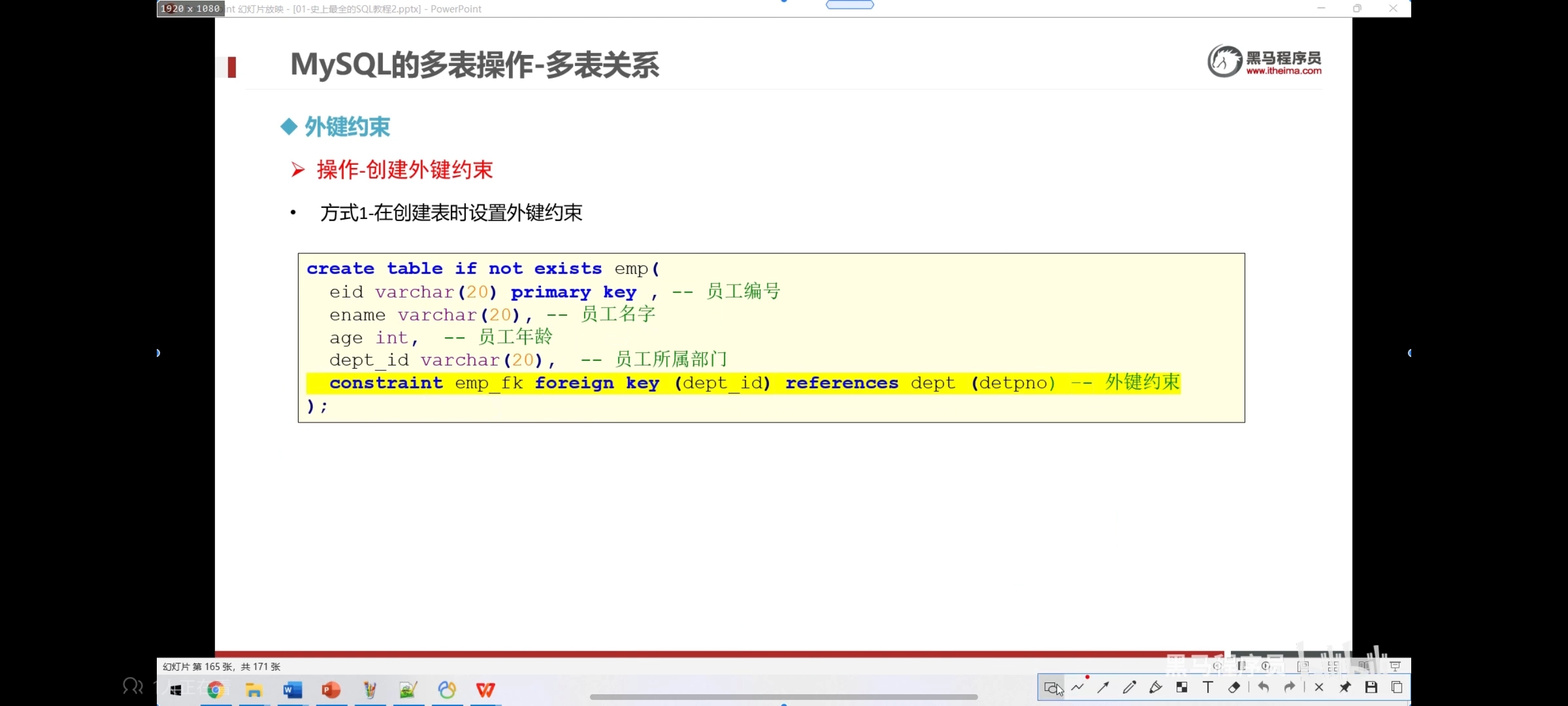This screenshot has width=1568, height=706.
Task: Switch to Word in the taskbar
Action: [x=292, y=690]
